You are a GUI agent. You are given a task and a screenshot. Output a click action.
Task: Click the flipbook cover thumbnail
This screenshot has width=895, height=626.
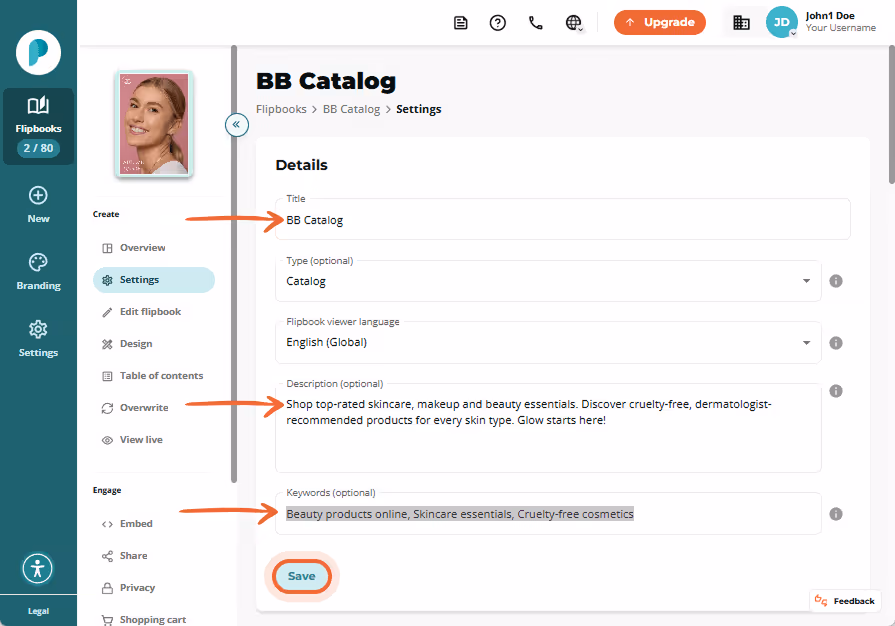click(x=154, y=124)
